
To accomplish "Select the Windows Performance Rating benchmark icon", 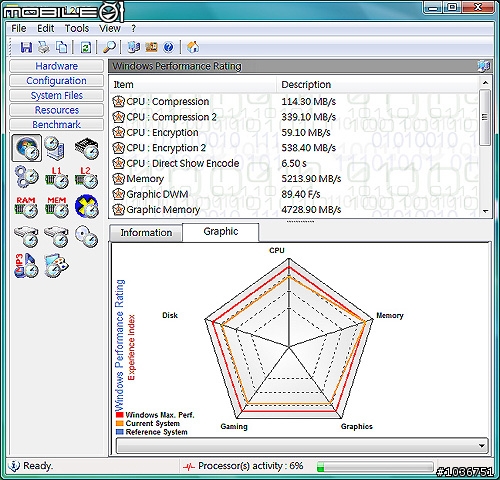I will (27, 148).
